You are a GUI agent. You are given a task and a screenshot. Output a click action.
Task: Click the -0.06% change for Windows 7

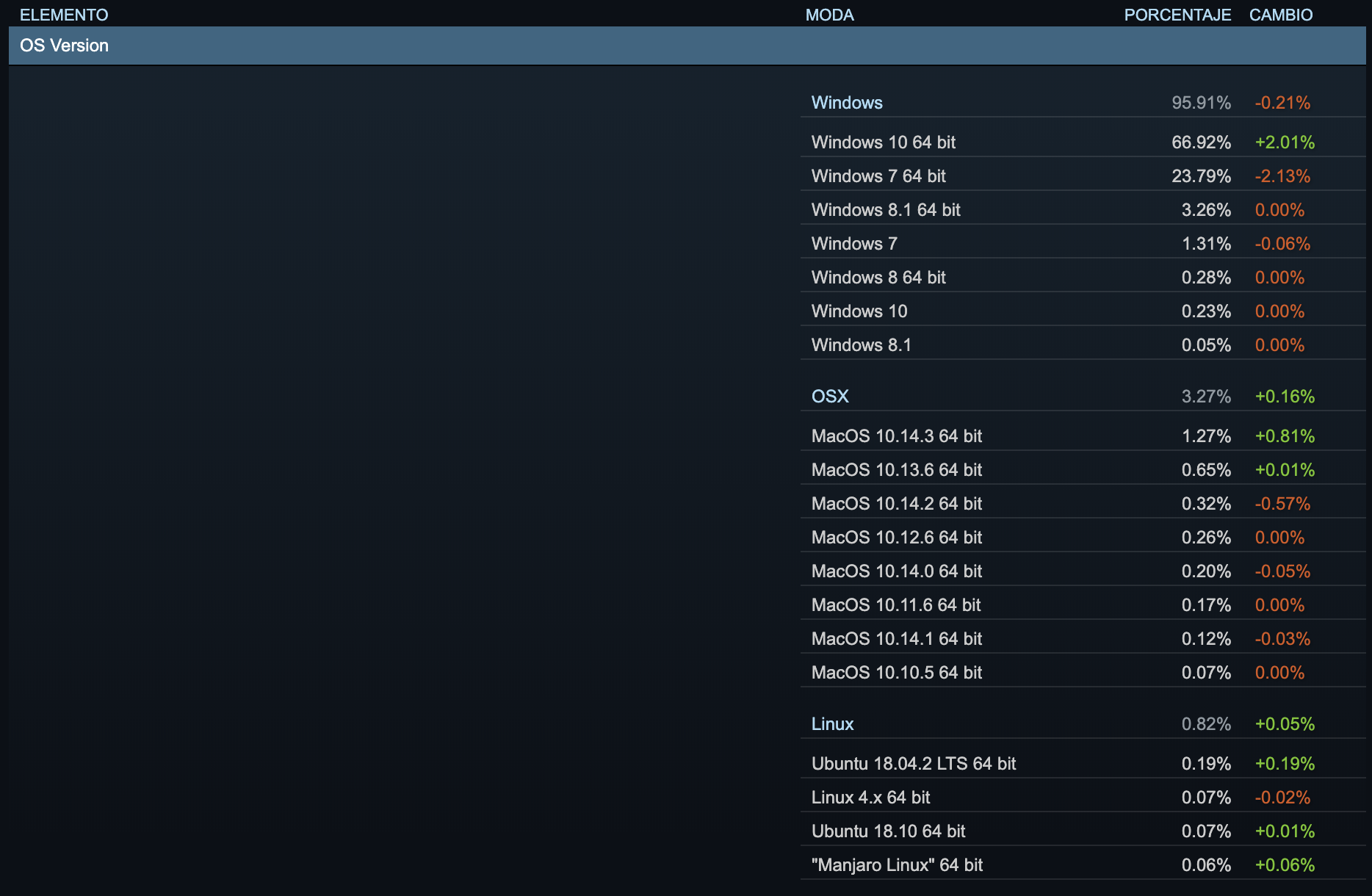[1282, 244]
